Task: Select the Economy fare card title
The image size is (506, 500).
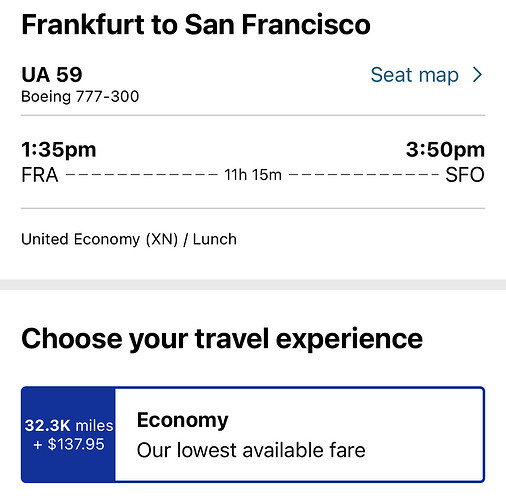Action: point(182,420)
